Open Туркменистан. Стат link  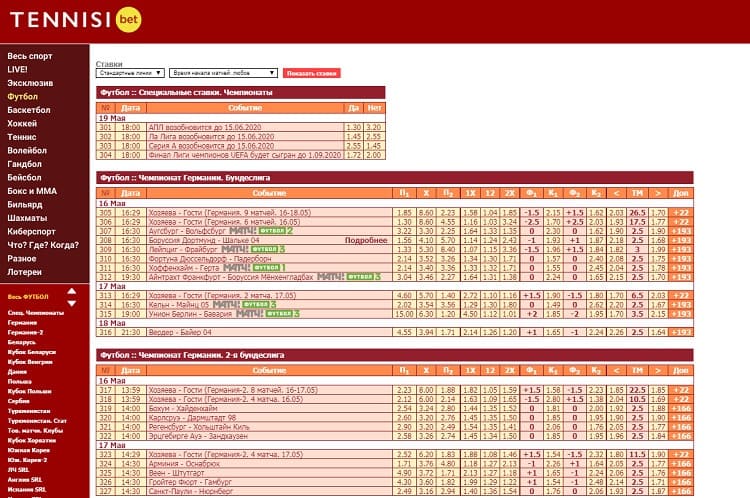pyautogui.click(x=37, y=421)
